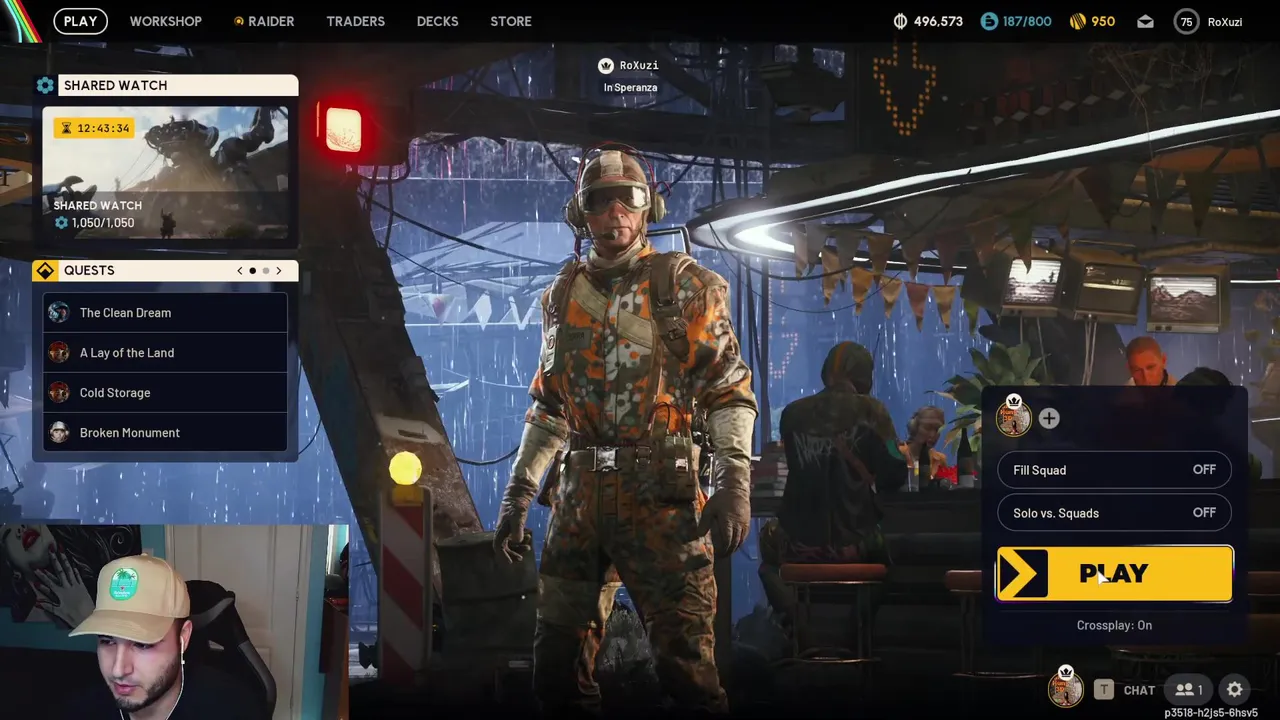Image resolution: width=1280 pixels, height=720 pixels.
Task: Toggle Fill Squad setting
Action: (x=1114, y=470)
